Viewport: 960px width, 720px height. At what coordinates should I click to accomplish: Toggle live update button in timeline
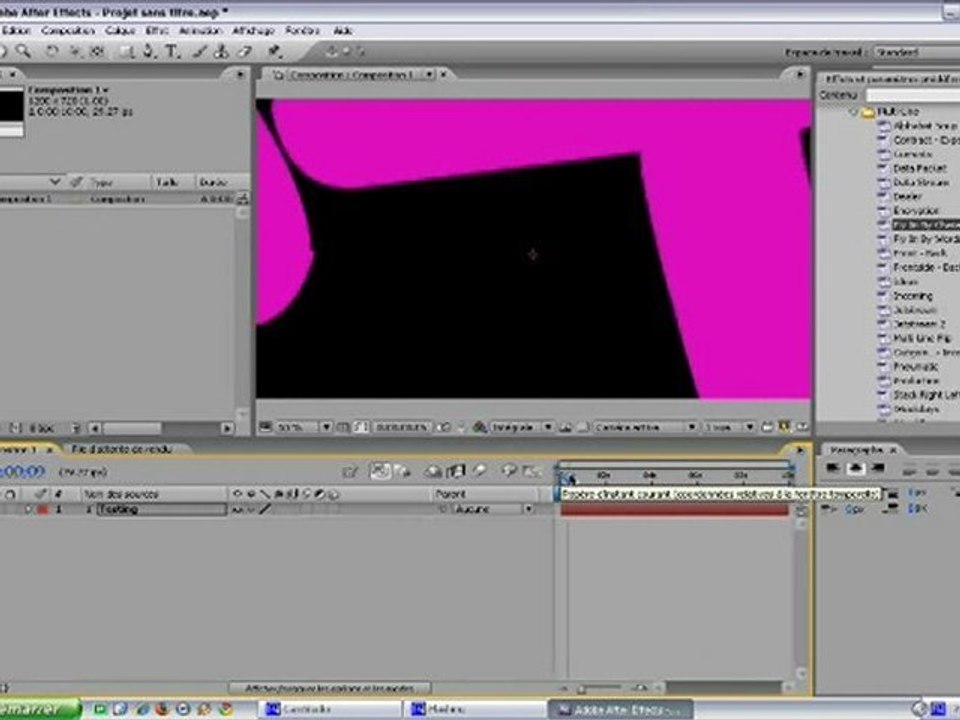380,471
